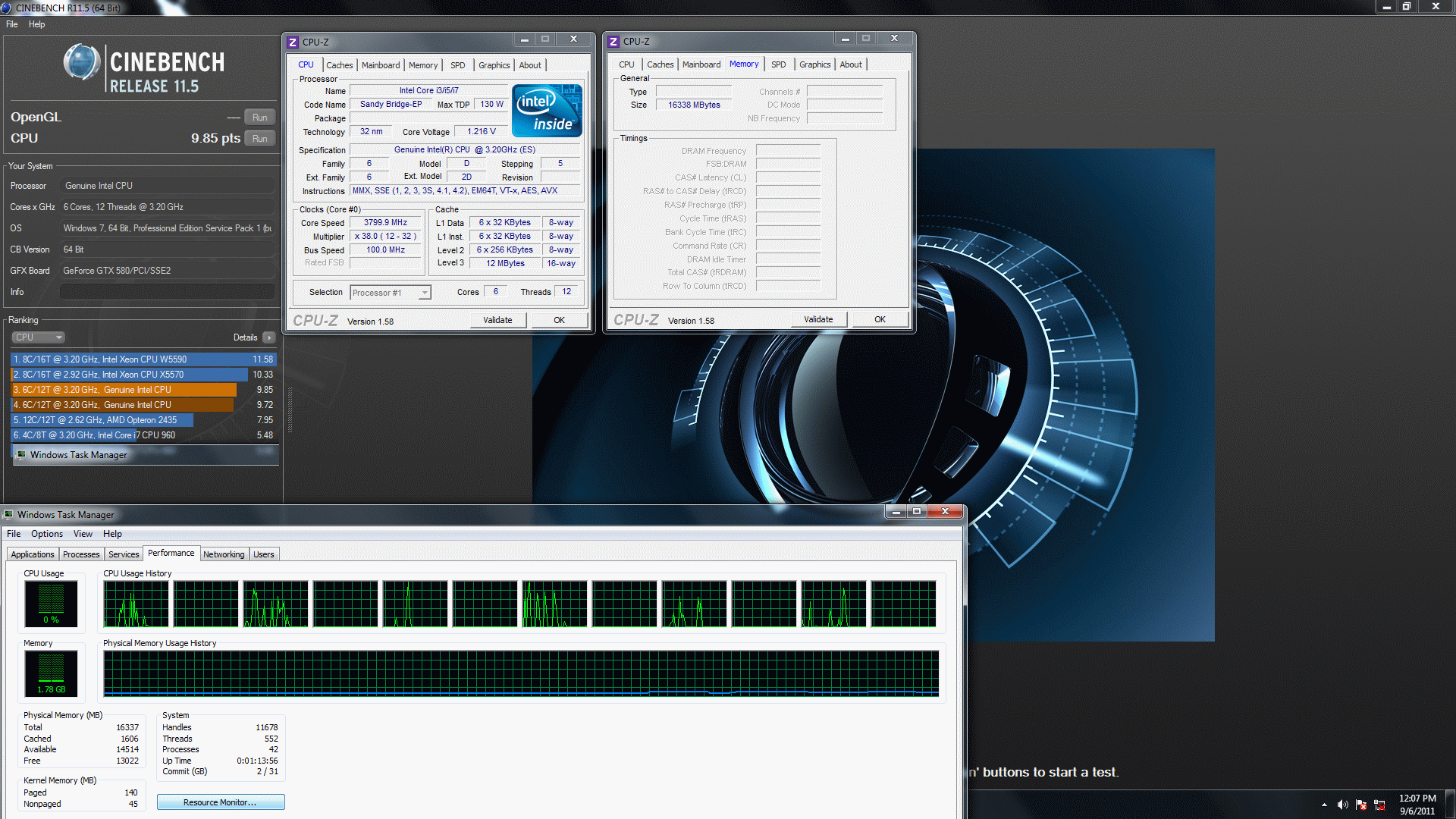
Task: Select ranking entry Core i7 CPU 960
Action: coord(143,435)
